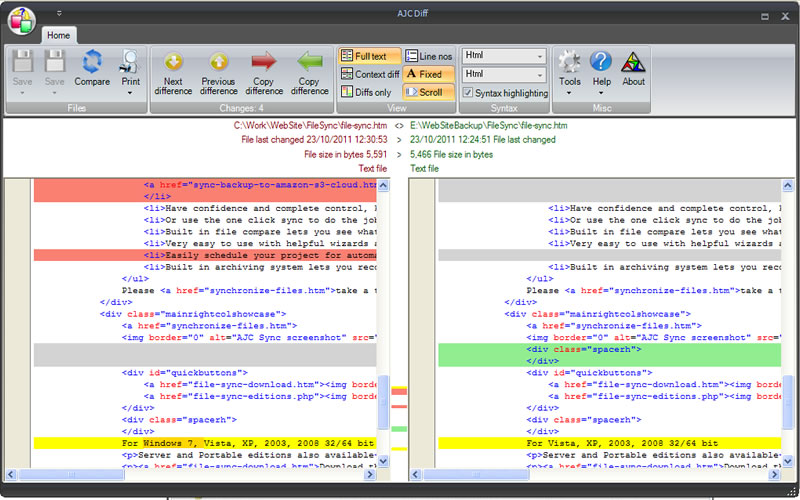800x500 pixels.
Task: Open the second Html syntax dropdown
Action: [x=504, y=74]
